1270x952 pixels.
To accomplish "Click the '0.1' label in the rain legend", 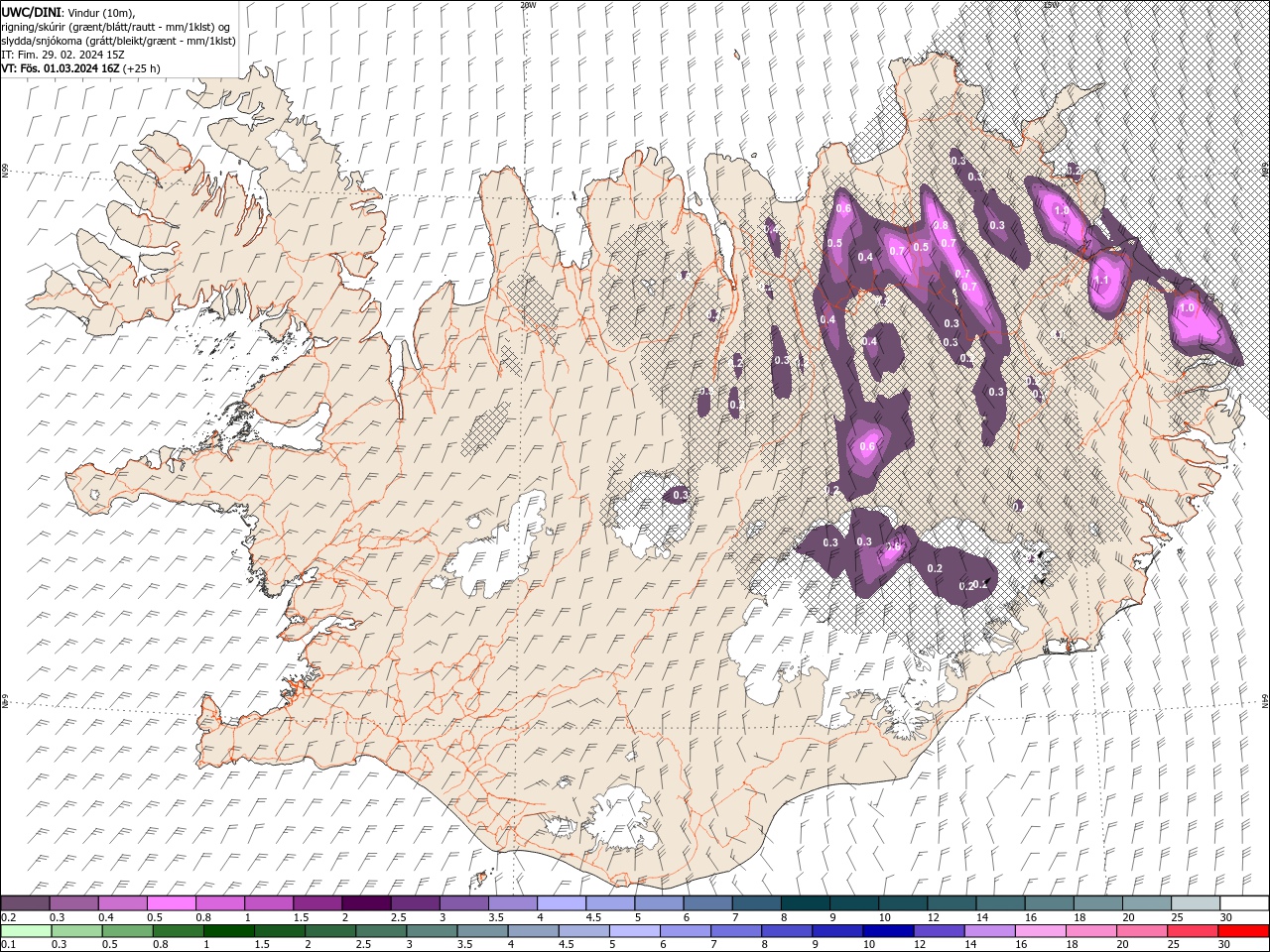I will coord(8,945).
